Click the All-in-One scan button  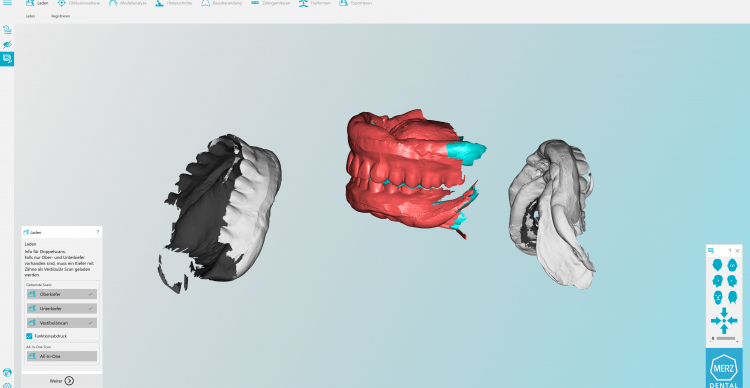[x=62, y=356]
